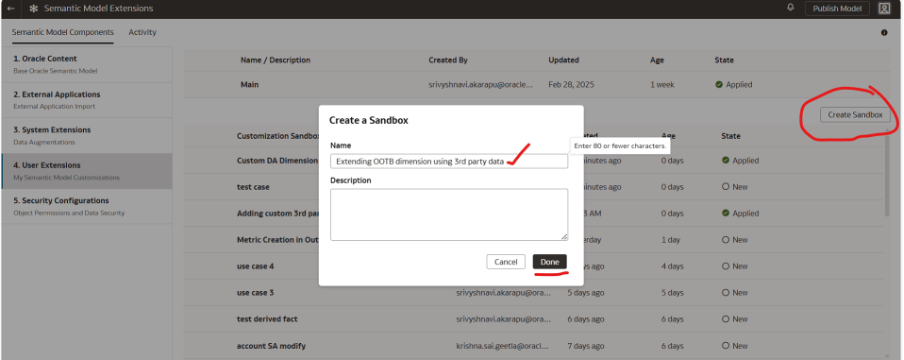Switch to the Activity tab
The width and height of the screenshot is (904, 360).
pyautogui.click(x=142, y=32)
